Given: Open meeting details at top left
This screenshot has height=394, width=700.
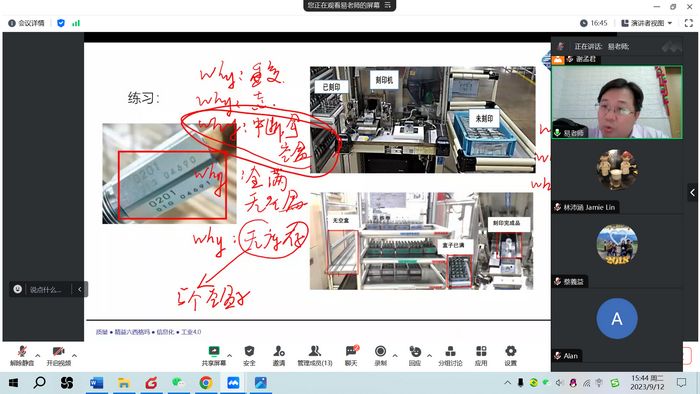Looking at the screenshot, I should 26,23.
